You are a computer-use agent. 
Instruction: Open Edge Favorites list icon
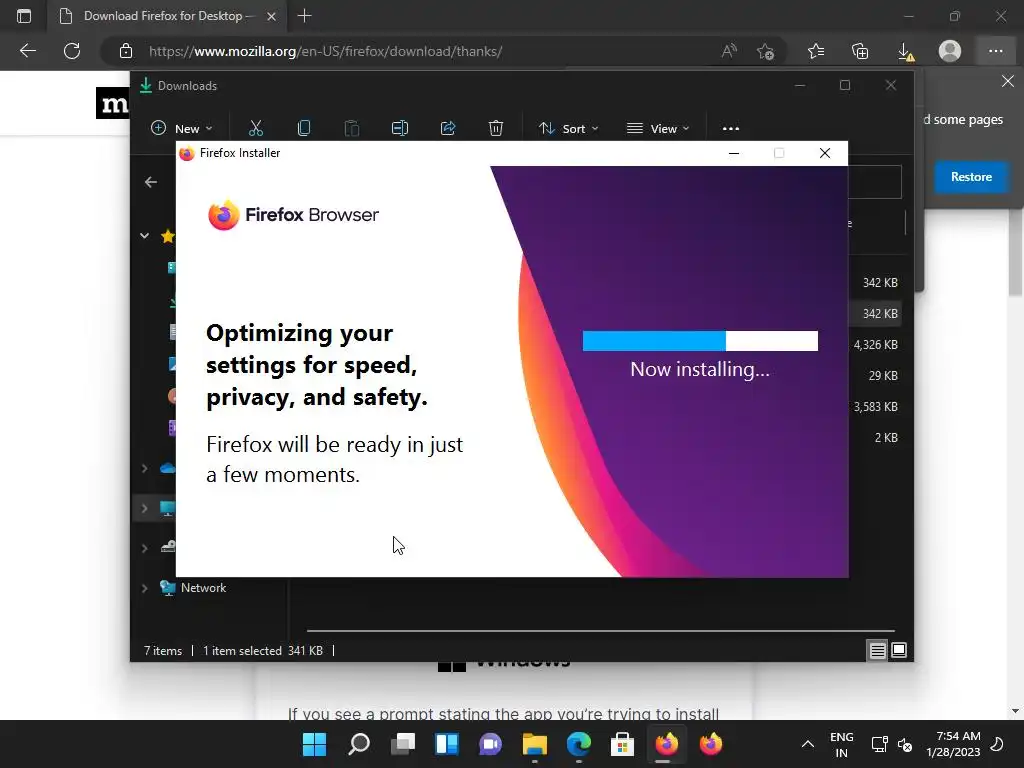point(816,51)
